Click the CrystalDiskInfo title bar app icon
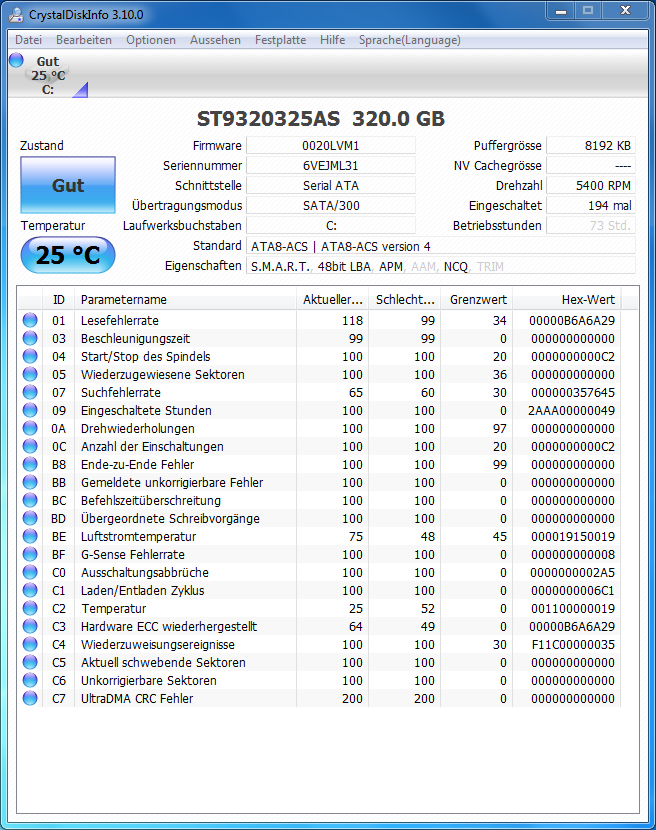Screen dimensions: 656x830 pos(16,15)
